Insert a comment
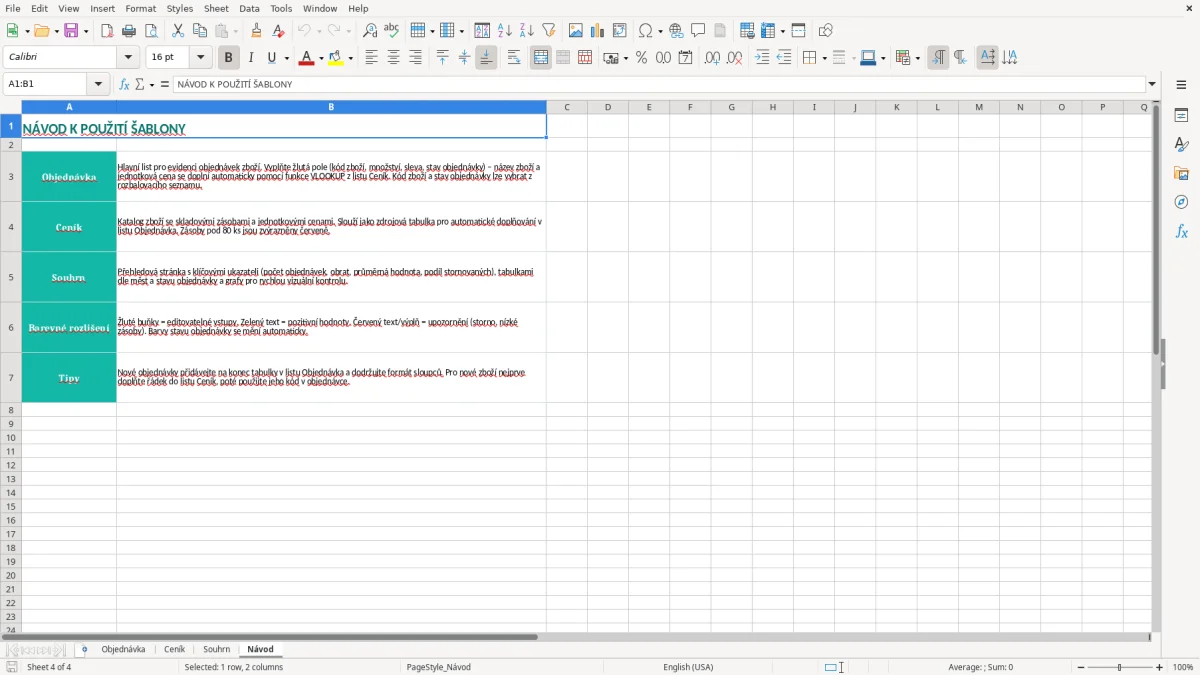Screen dimensions: 1200x675 698,31
